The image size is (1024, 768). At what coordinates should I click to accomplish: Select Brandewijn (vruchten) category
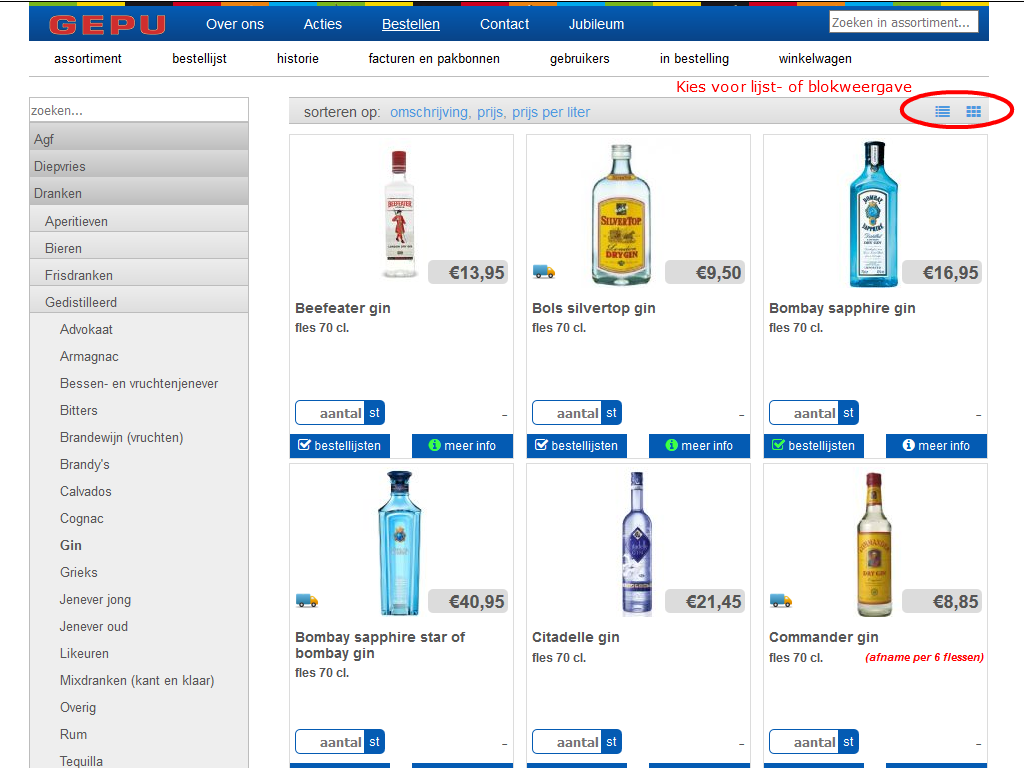click(x=121, y=438)
